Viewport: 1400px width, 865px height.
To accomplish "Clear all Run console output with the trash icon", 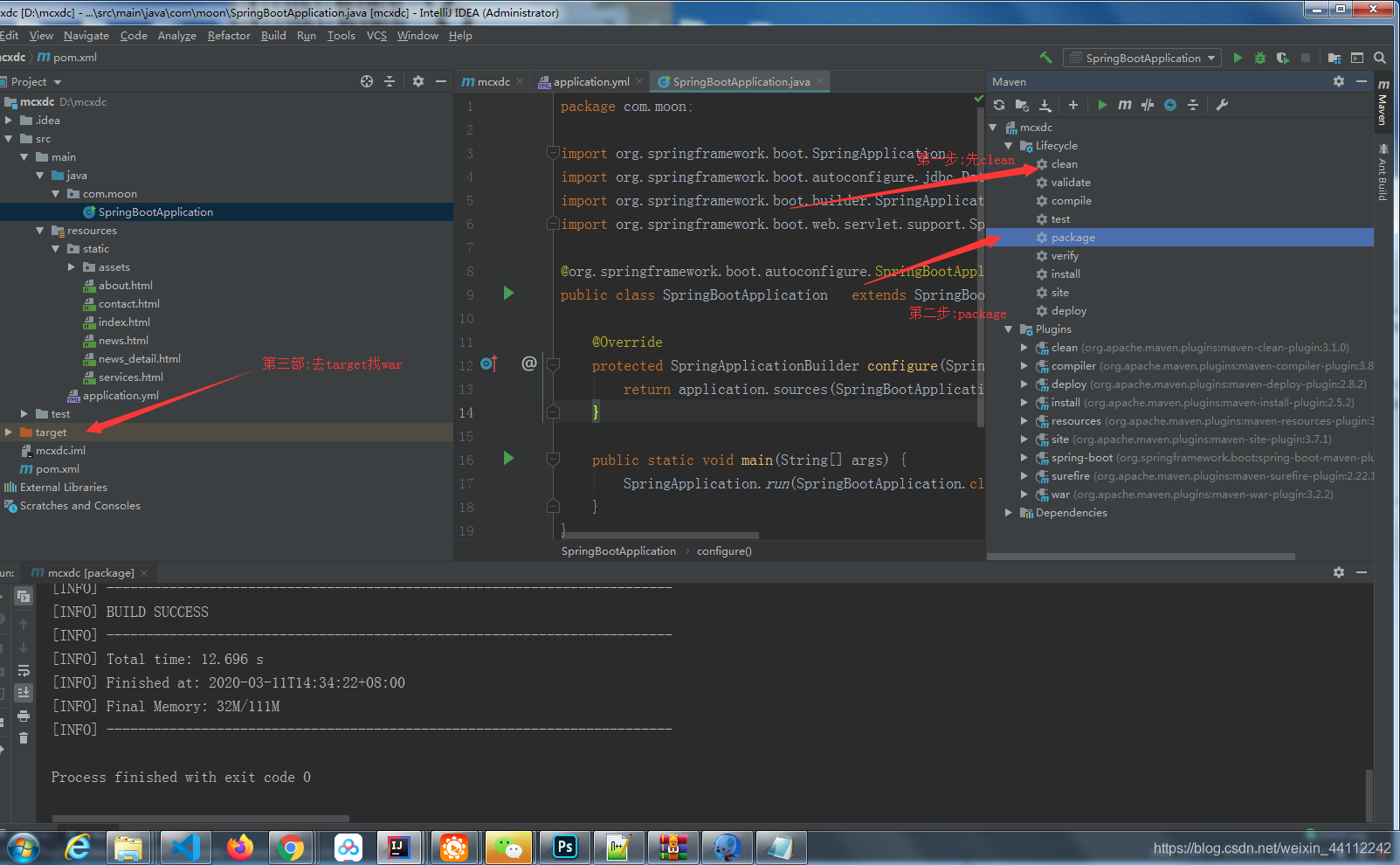I will [24, 738].
